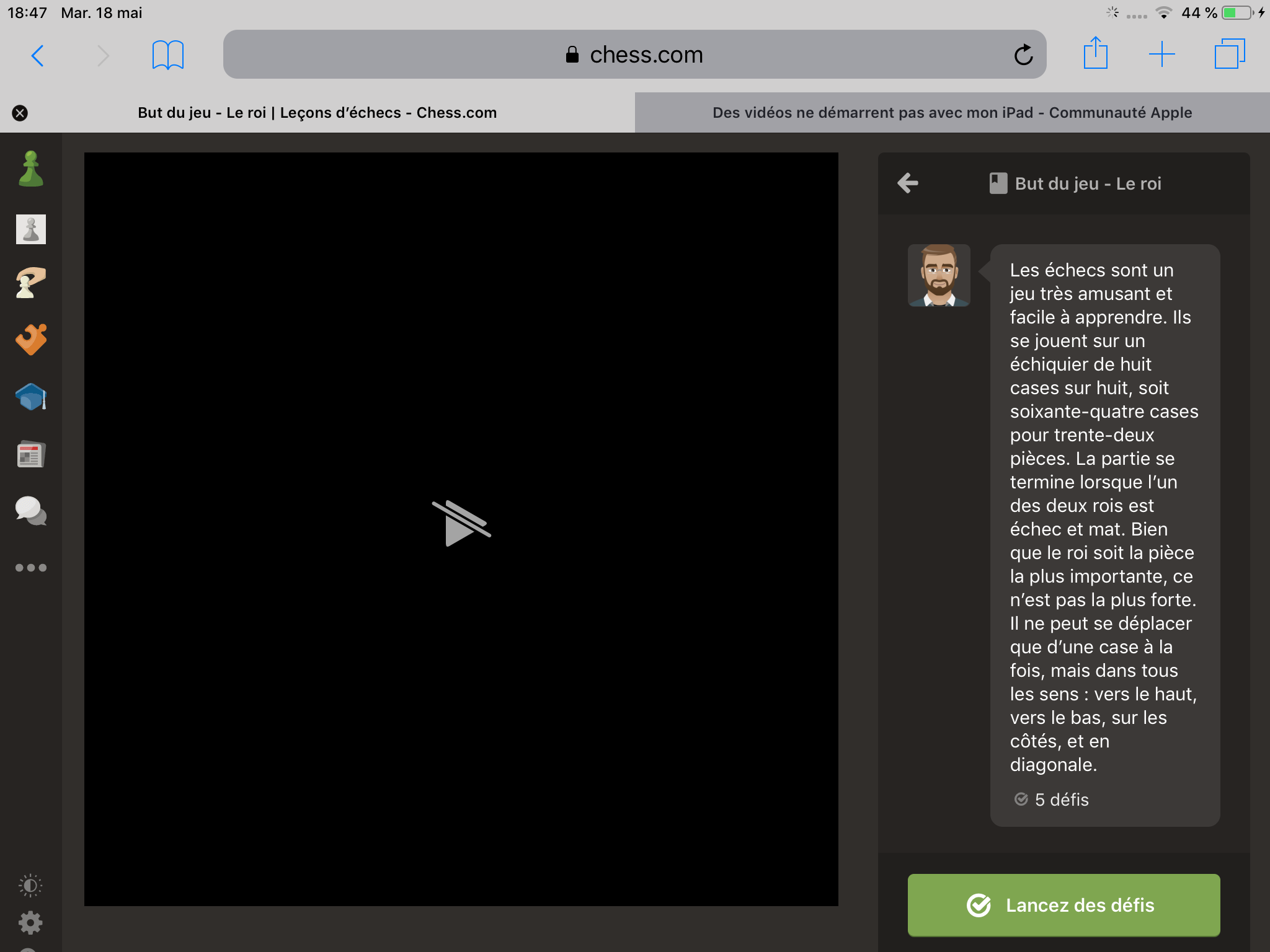
Task: Toggle the light/dark theme icon
Action: click(30, 885)
